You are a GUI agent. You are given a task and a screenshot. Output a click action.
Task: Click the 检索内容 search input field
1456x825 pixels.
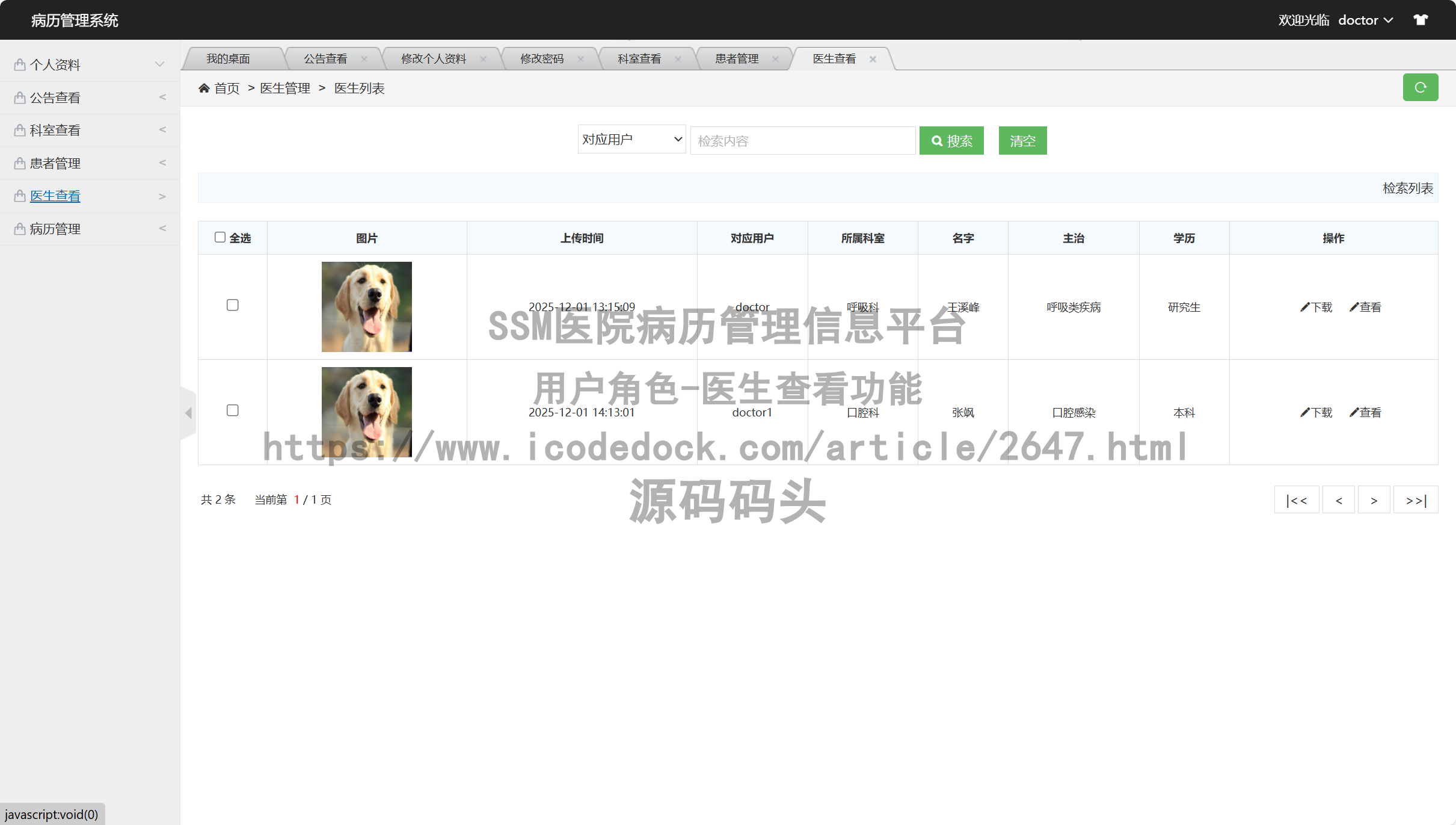pyautogui.click(x=802, y=141)
